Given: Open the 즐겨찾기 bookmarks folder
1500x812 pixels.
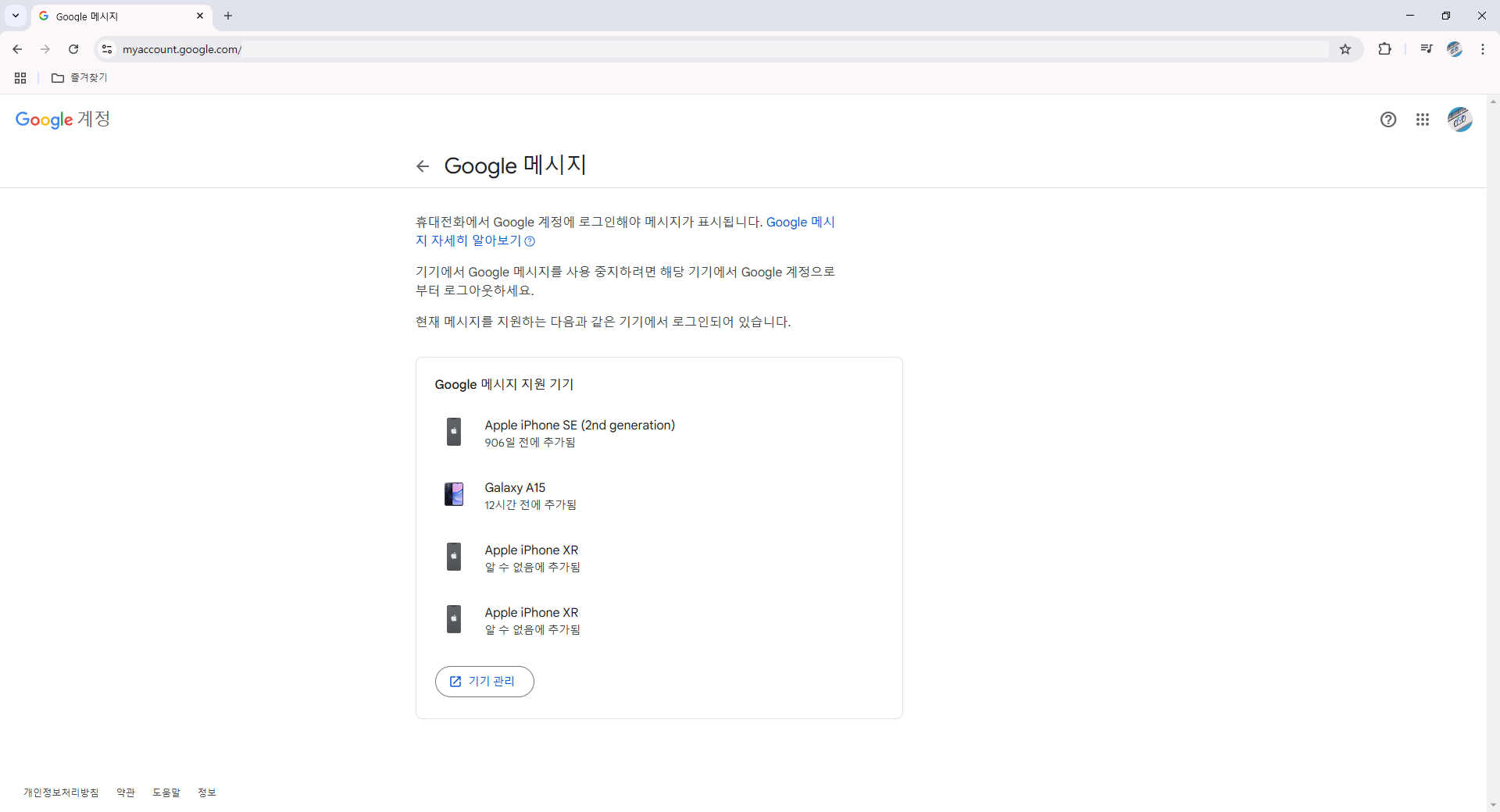Looking at the screenshot, I should (80, 78).
